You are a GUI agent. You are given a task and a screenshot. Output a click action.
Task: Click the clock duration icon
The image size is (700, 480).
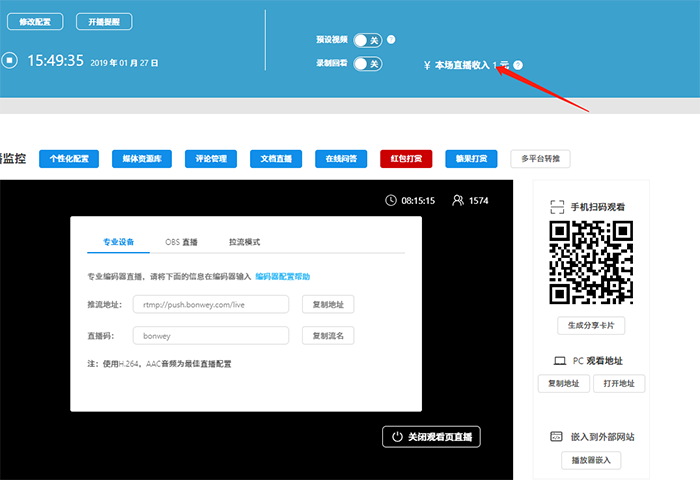click(x=390, y=200)
